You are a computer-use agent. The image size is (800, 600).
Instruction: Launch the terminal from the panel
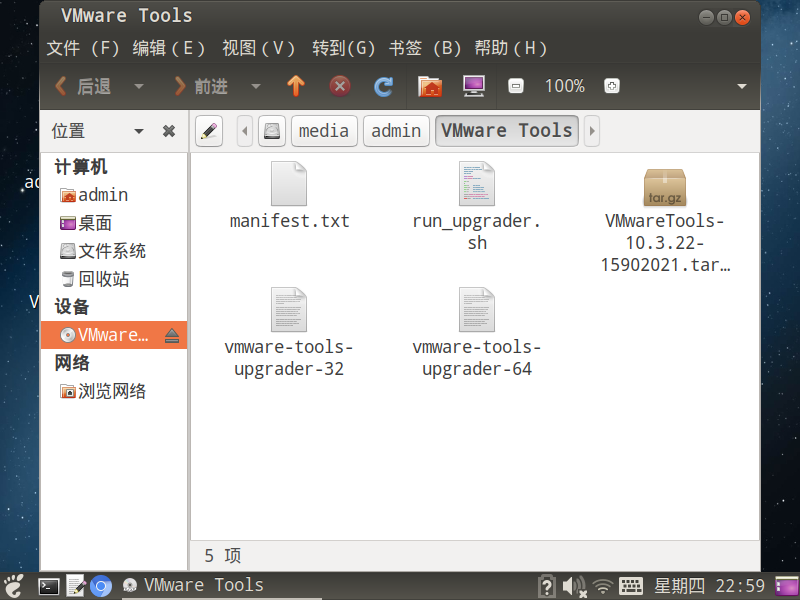pyautogui.click(x=49, y=587)
